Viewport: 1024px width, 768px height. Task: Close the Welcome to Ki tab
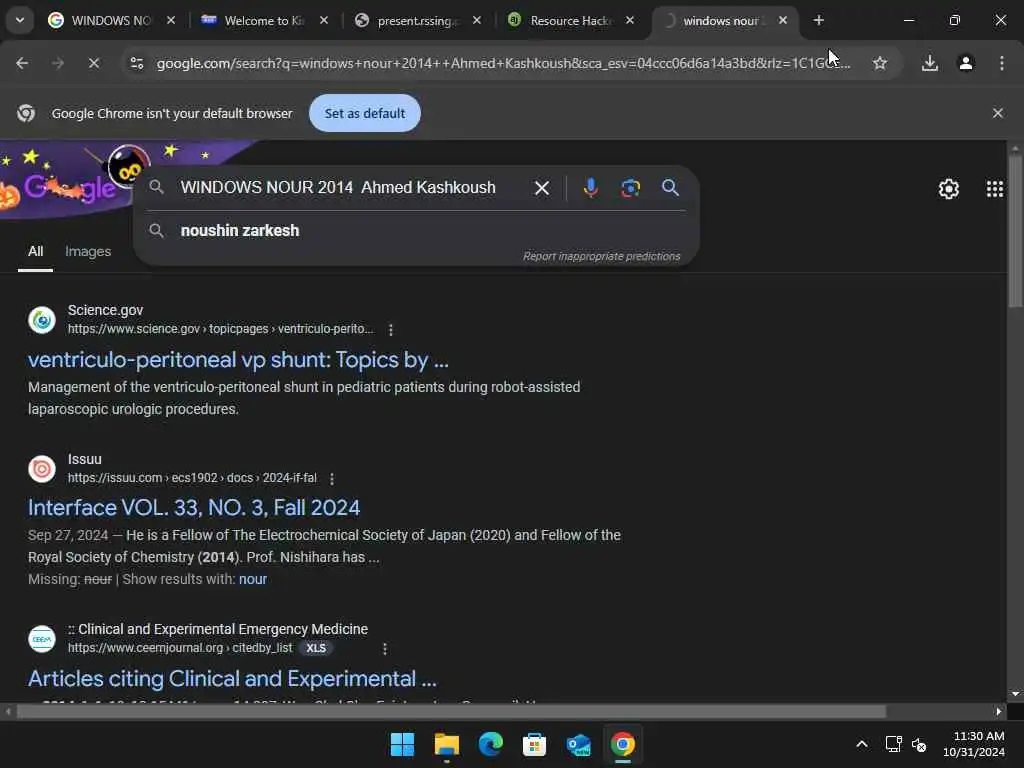[x=324, y=20]
